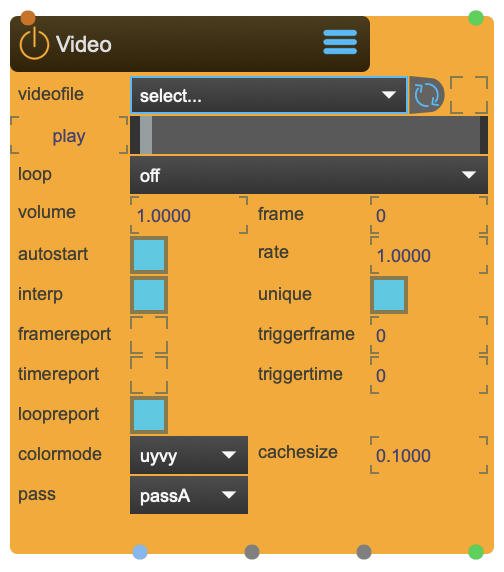This screenshot has width=504, height=572.
Task: Open the Video module hamburger menu
Action: click(340, 42)
